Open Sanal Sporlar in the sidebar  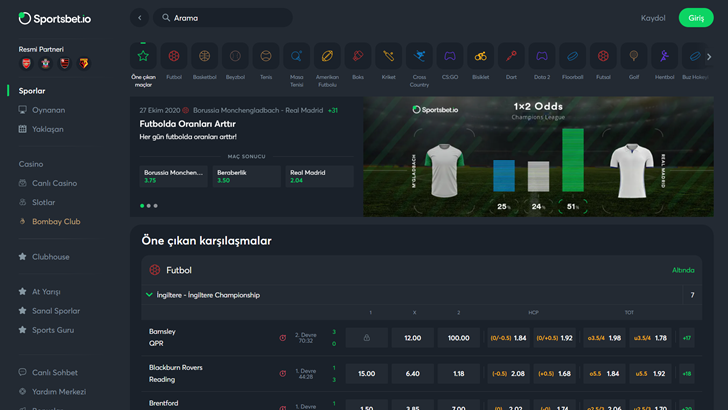49,311
